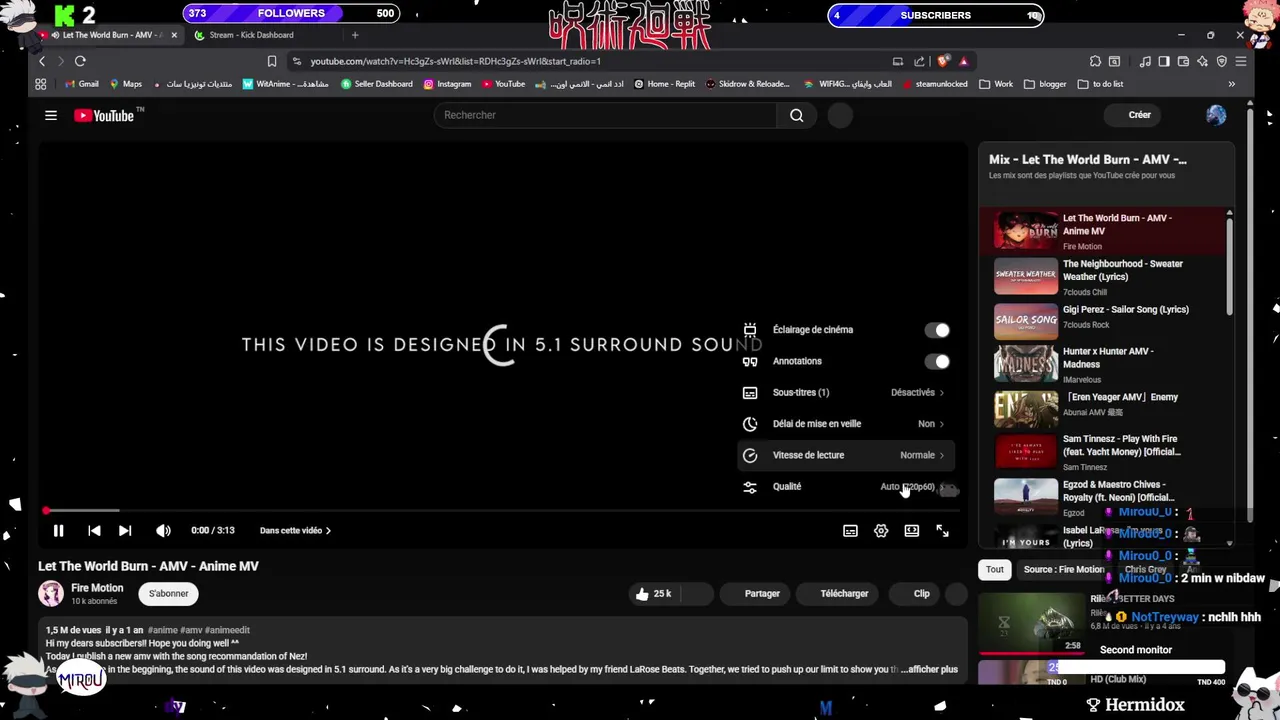Go back in browser history
This screenshot has width=1280, height=720.
tap(42, 61)
